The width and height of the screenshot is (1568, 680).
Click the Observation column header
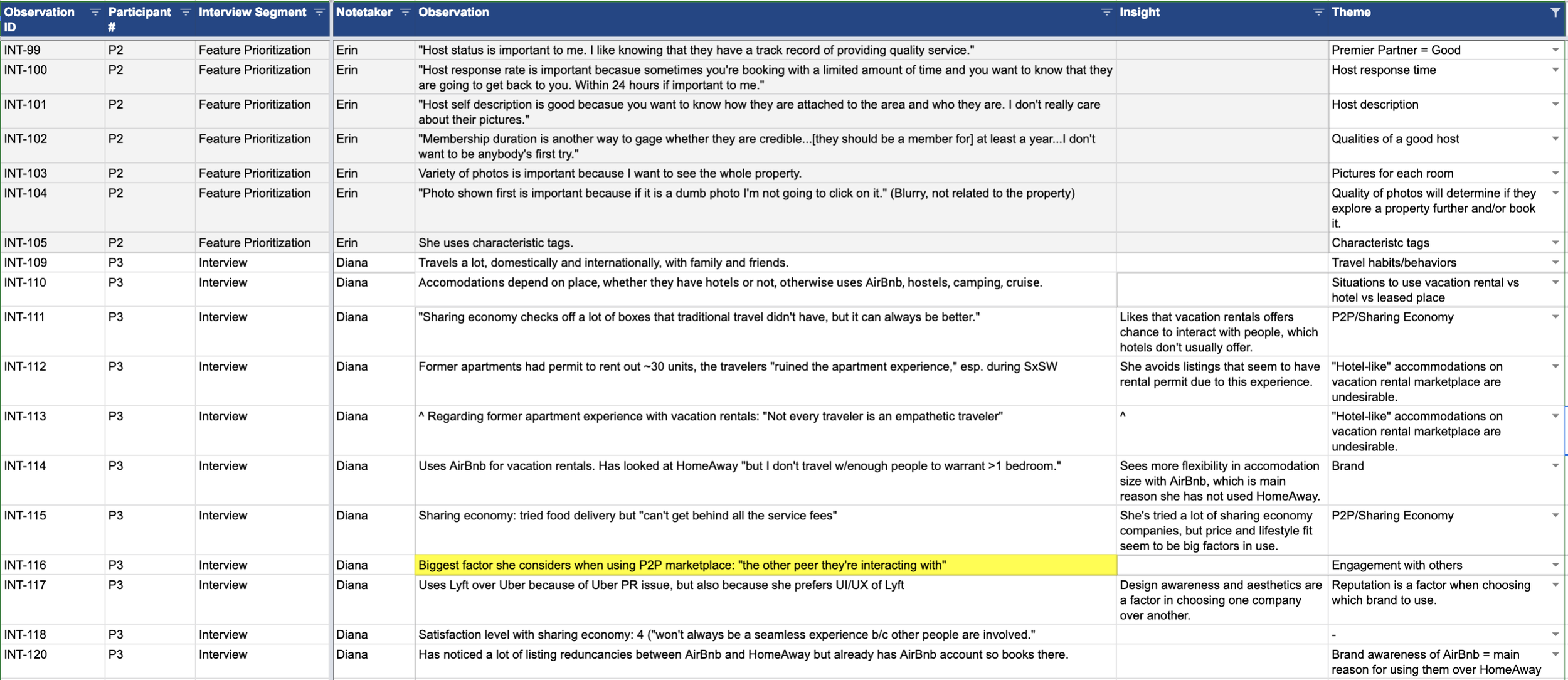click(x=453, y=13)
